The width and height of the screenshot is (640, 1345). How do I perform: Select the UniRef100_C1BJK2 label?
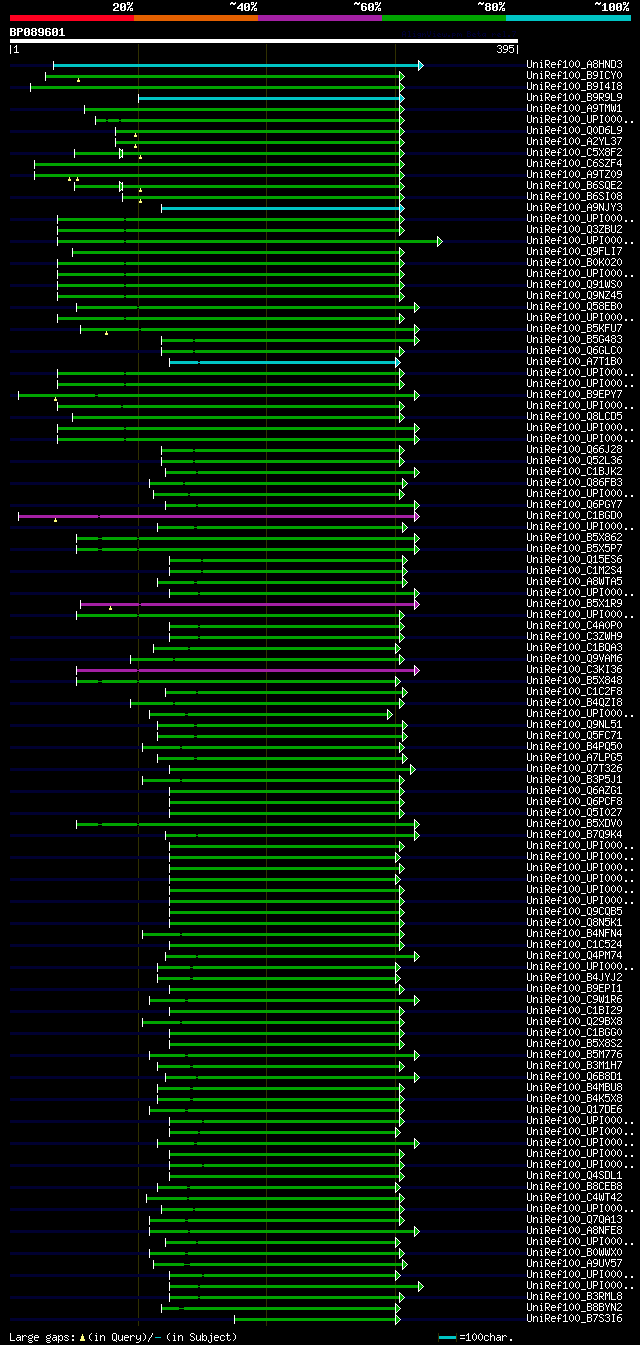click(574, 472)
